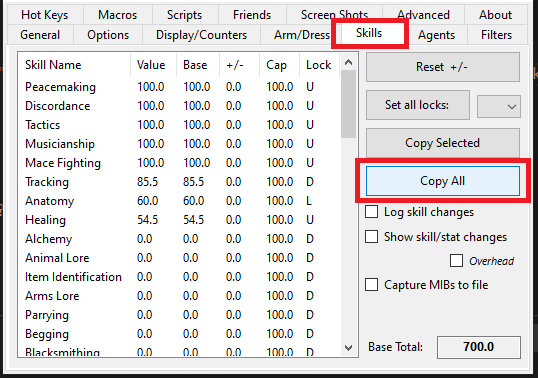Switch to the Advanced tab
Screen dimensions: 538x378
tap(423, 15)
